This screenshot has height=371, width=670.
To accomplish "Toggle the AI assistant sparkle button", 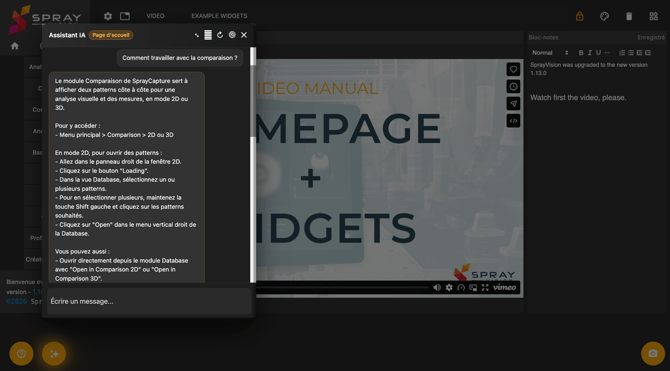I will click(x=54, y=353).
